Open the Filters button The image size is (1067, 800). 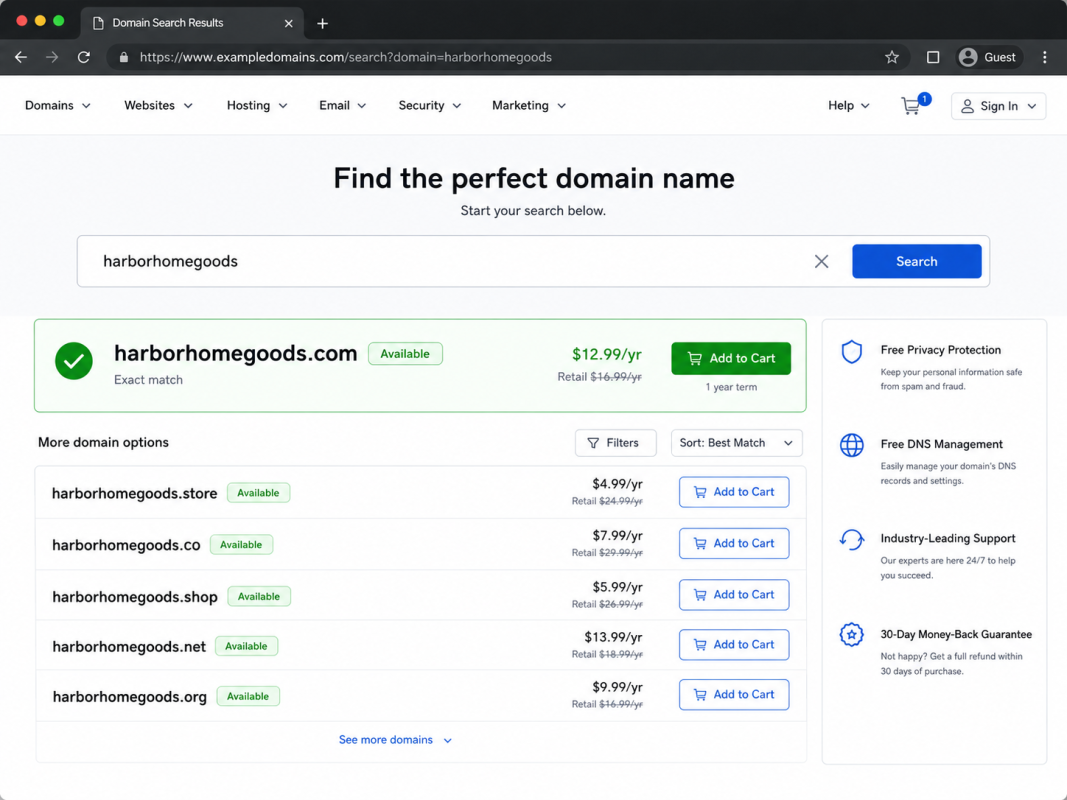point(615,443)
